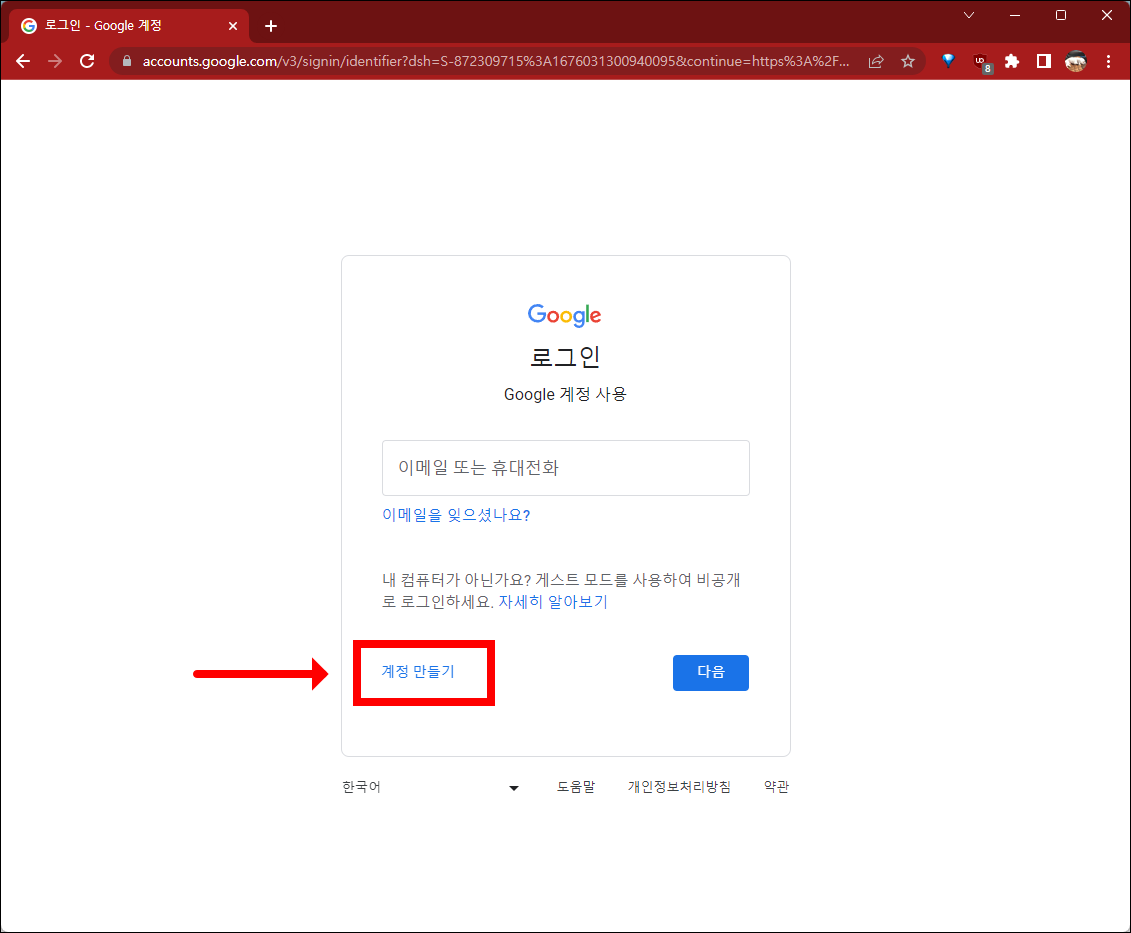
Task: Open the tab search chevron
Action: 969,15
